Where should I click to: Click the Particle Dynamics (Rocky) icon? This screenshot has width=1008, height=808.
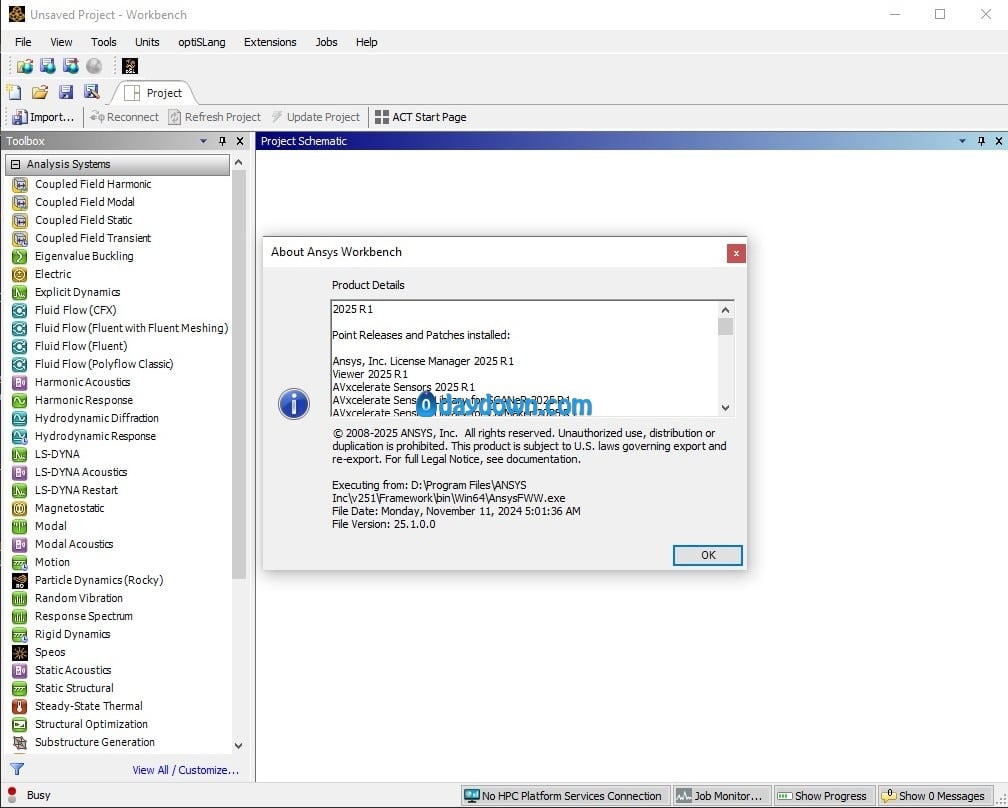(20, 580)
